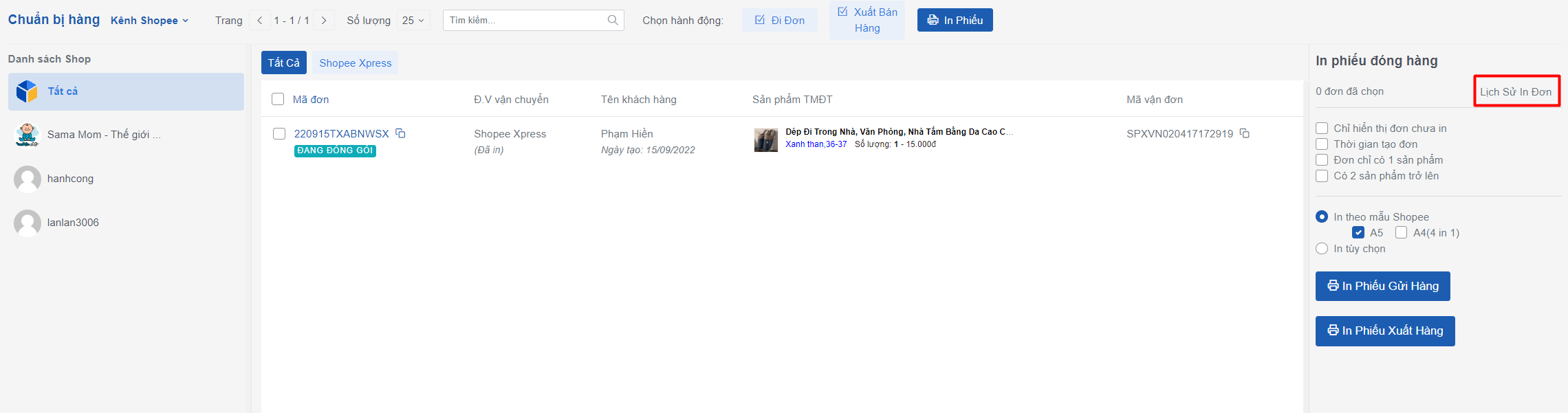Choose the 'In tùy chọn' radio option

[x=1322, y=249]
